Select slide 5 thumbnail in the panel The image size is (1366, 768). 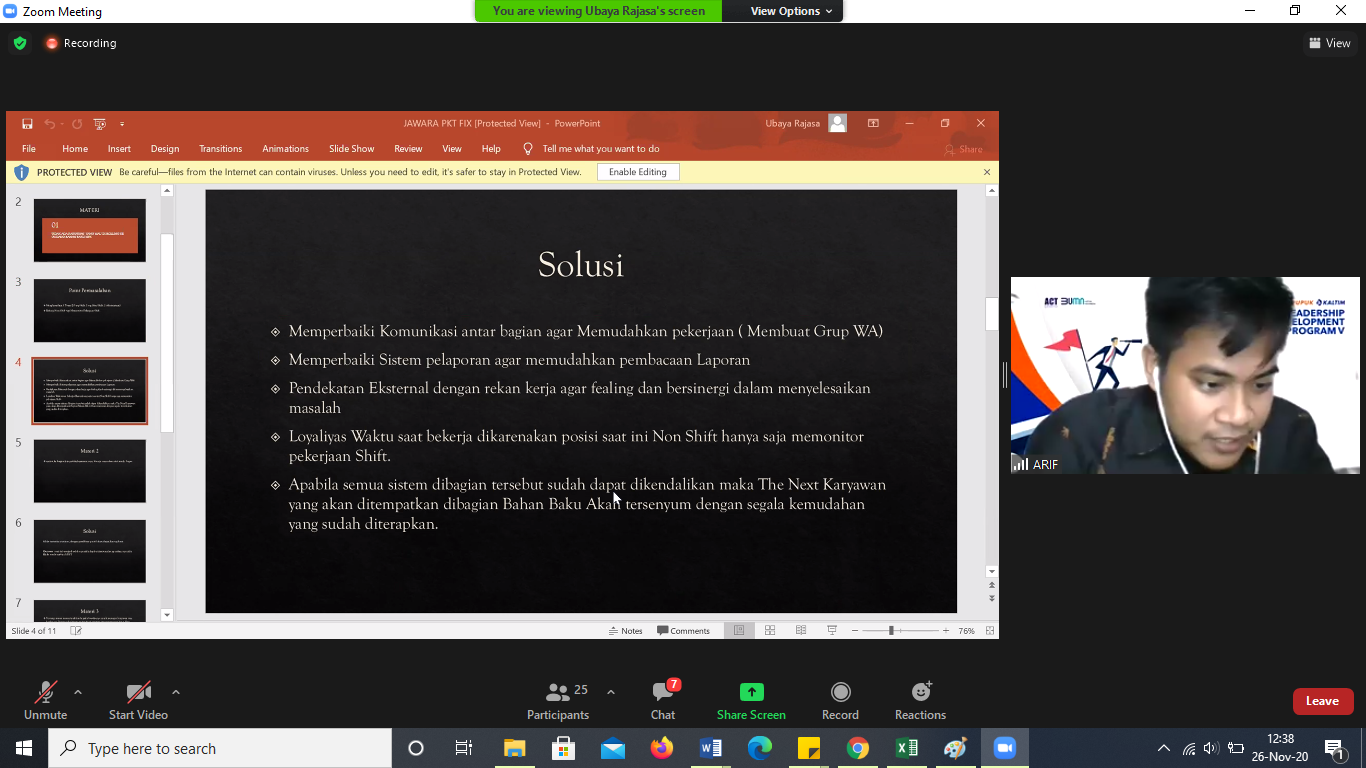click(x=89, y=471)
